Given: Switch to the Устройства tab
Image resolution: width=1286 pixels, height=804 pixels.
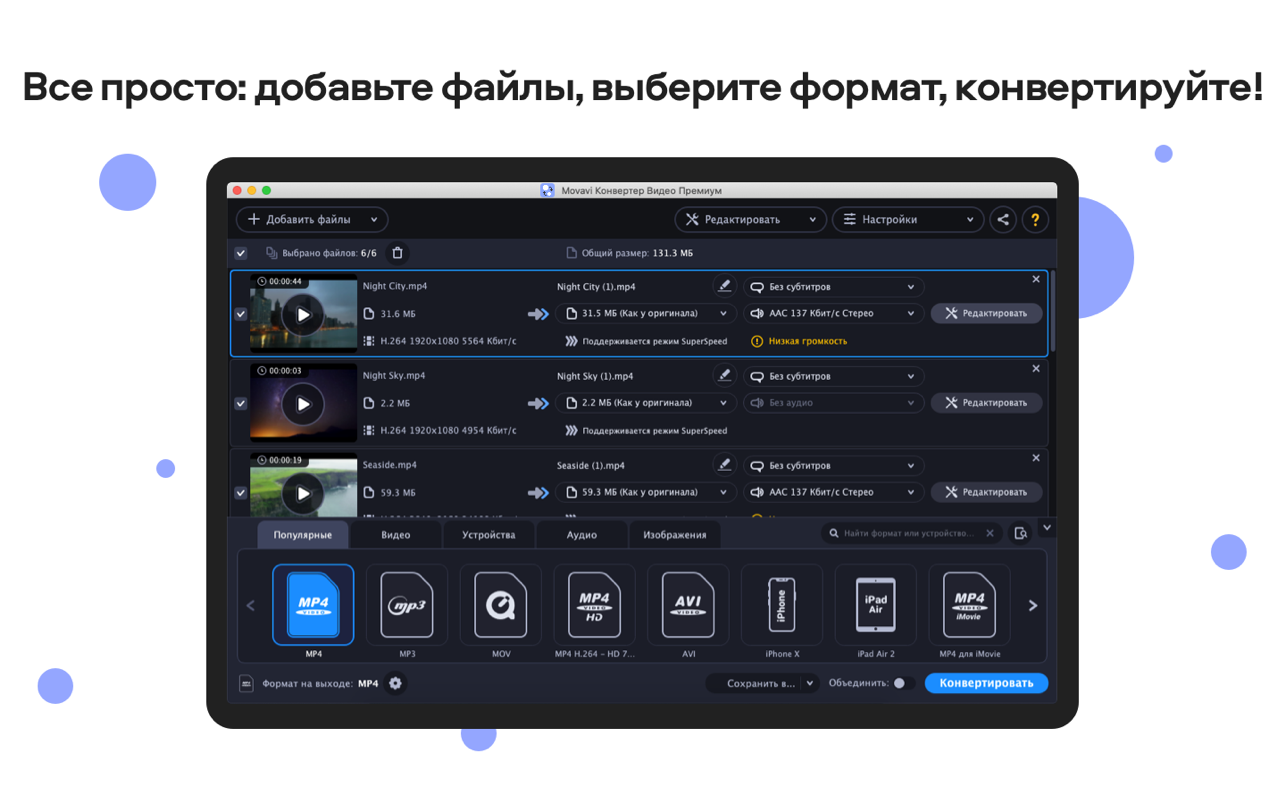Looking at the screenshot, I should (488, 535).
